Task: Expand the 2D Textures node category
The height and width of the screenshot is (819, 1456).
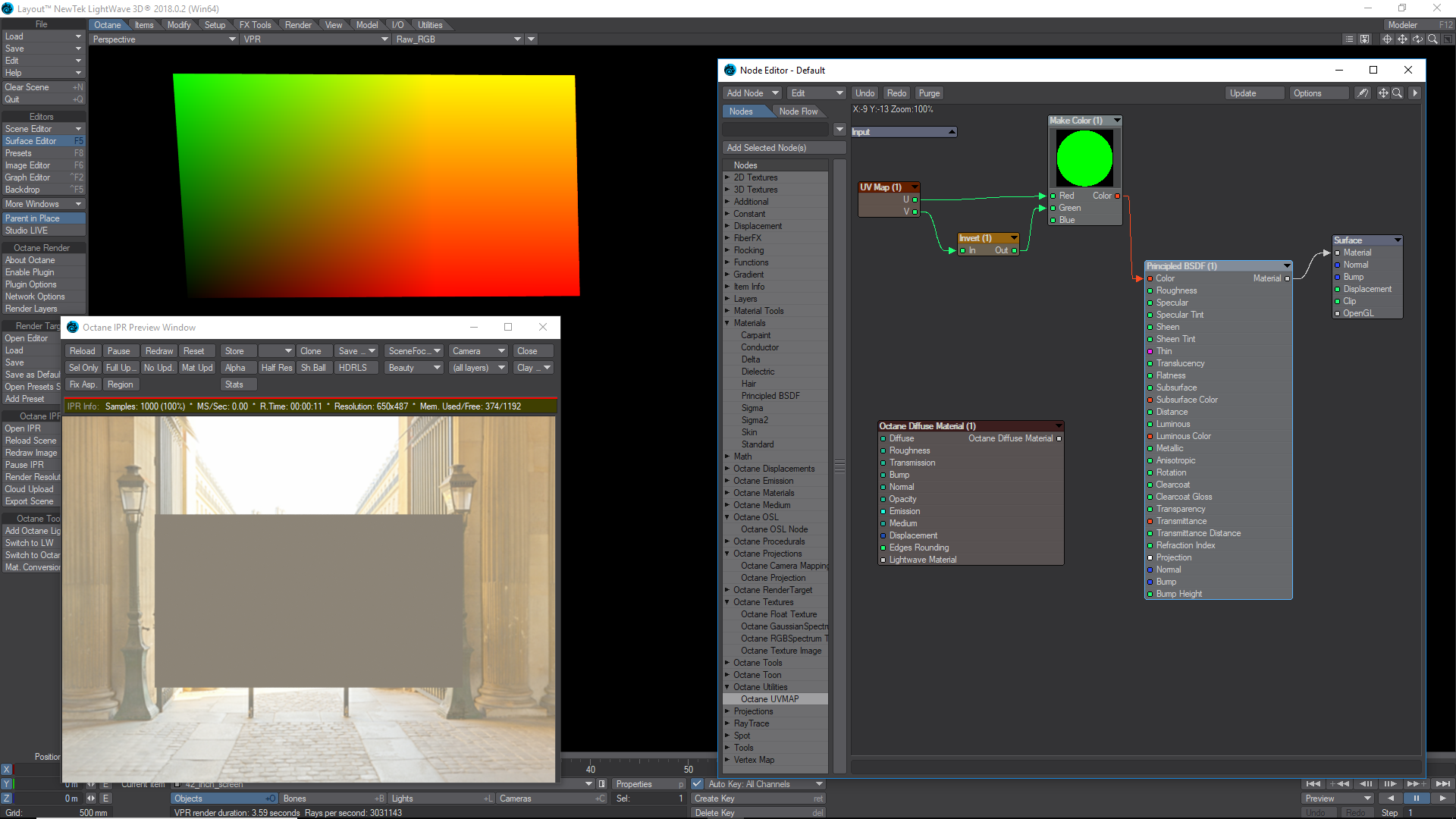Action: pyautogui.click(x=727, y=177)
